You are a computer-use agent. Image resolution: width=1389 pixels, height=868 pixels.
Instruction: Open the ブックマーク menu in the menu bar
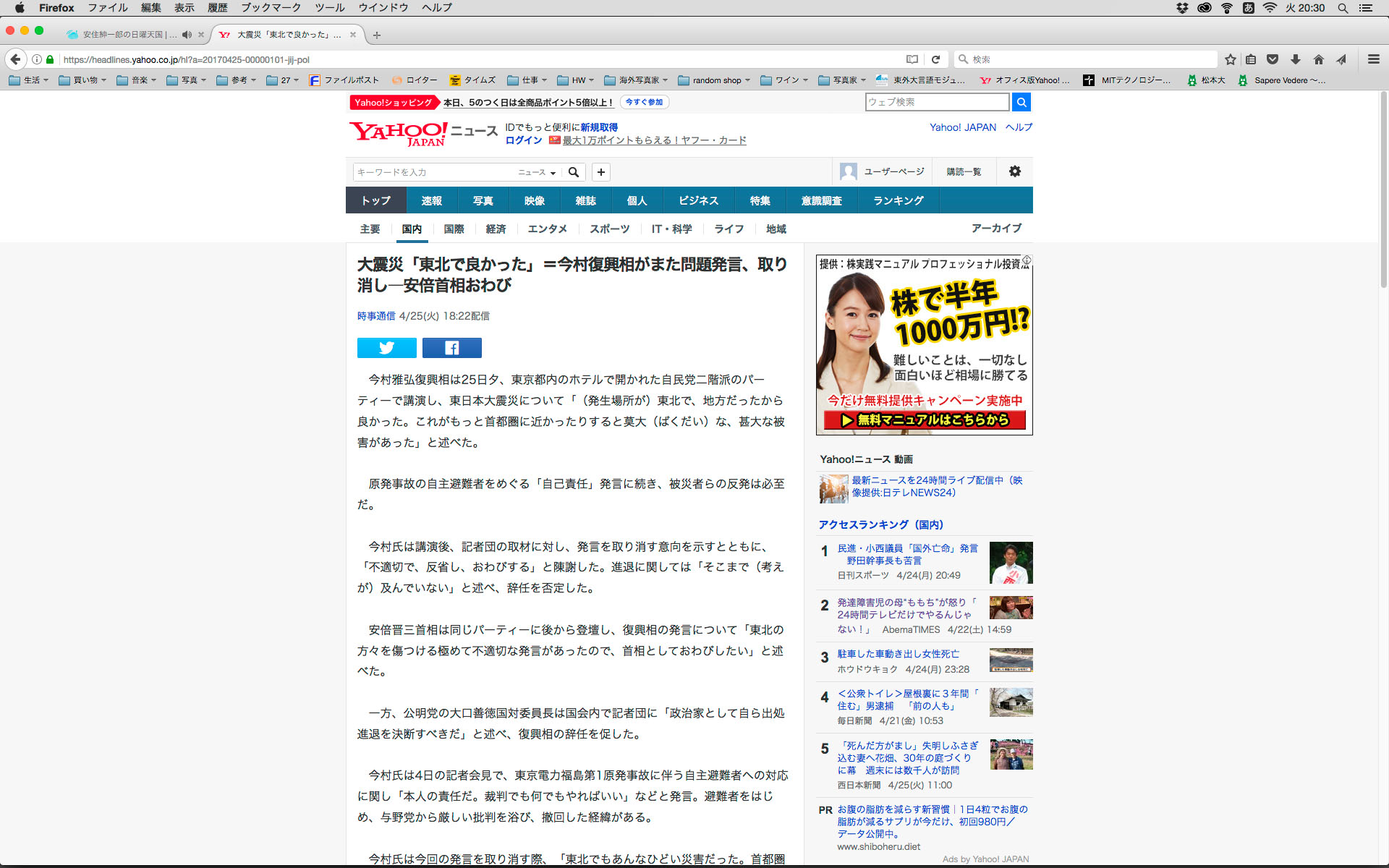271,7
